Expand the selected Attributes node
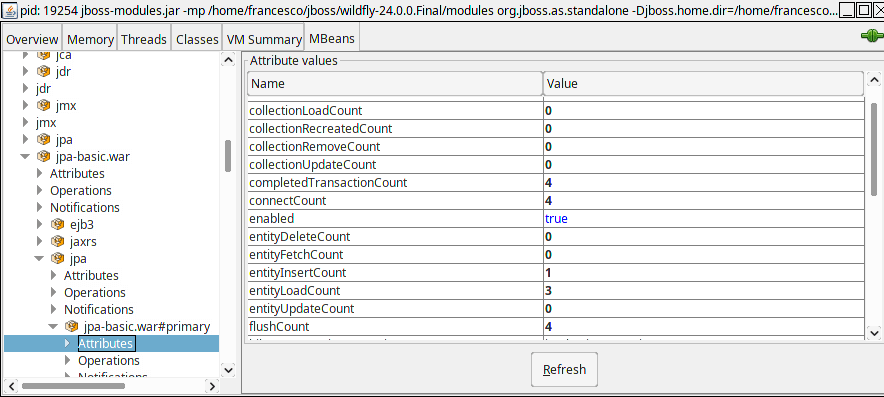This screenshot has height=397, width=884. click(67, 343)
